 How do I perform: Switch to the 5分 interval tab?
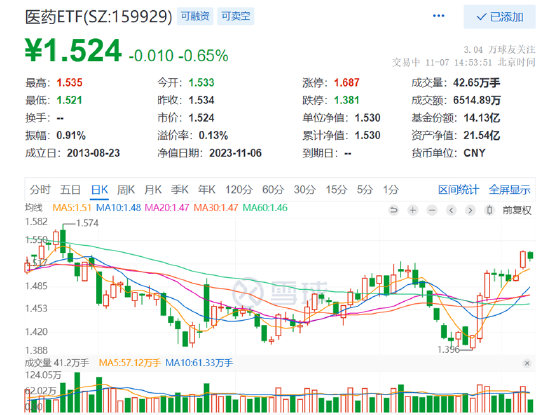[x=365, y=189]
